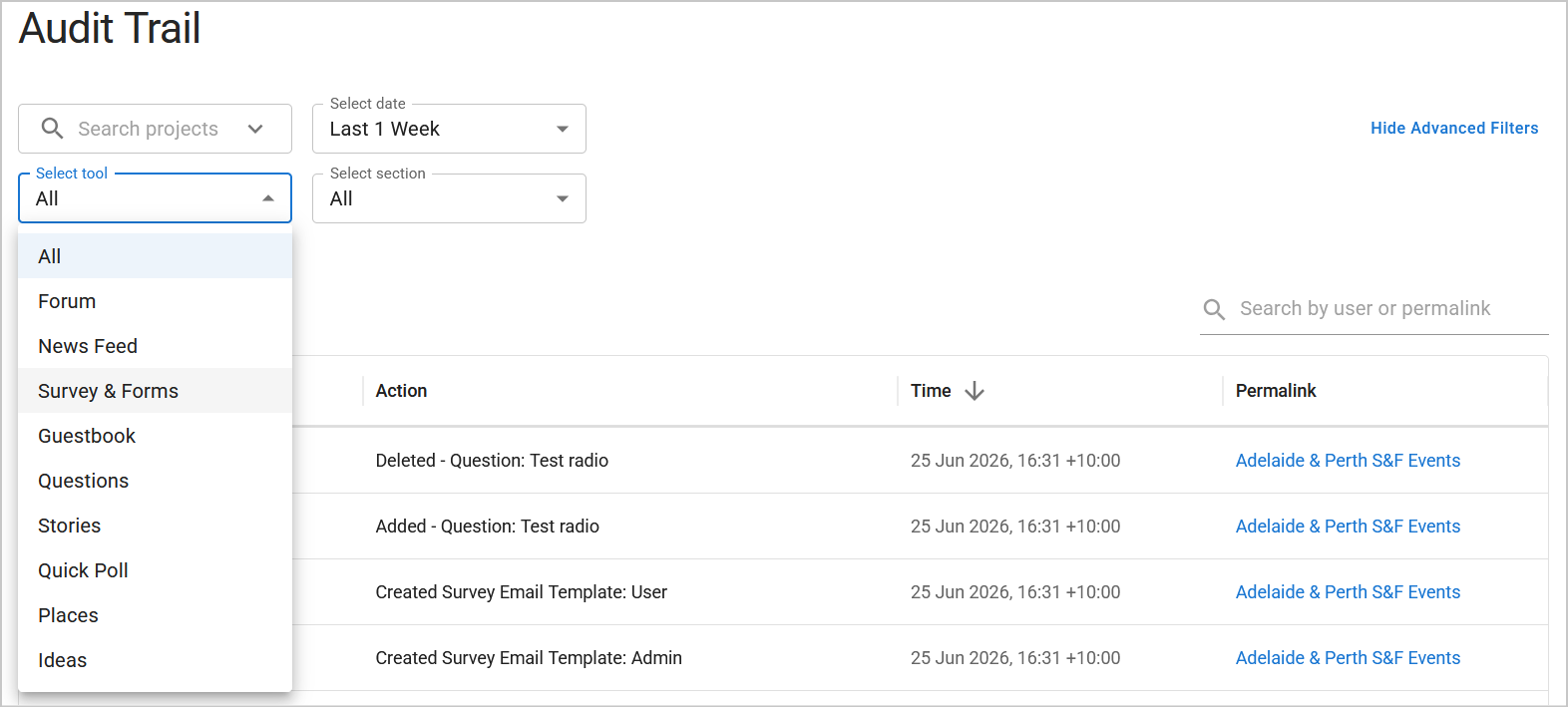Click the magnifier icon beside Search by user
1568x707 pixels.
(x=1214, y=309)
